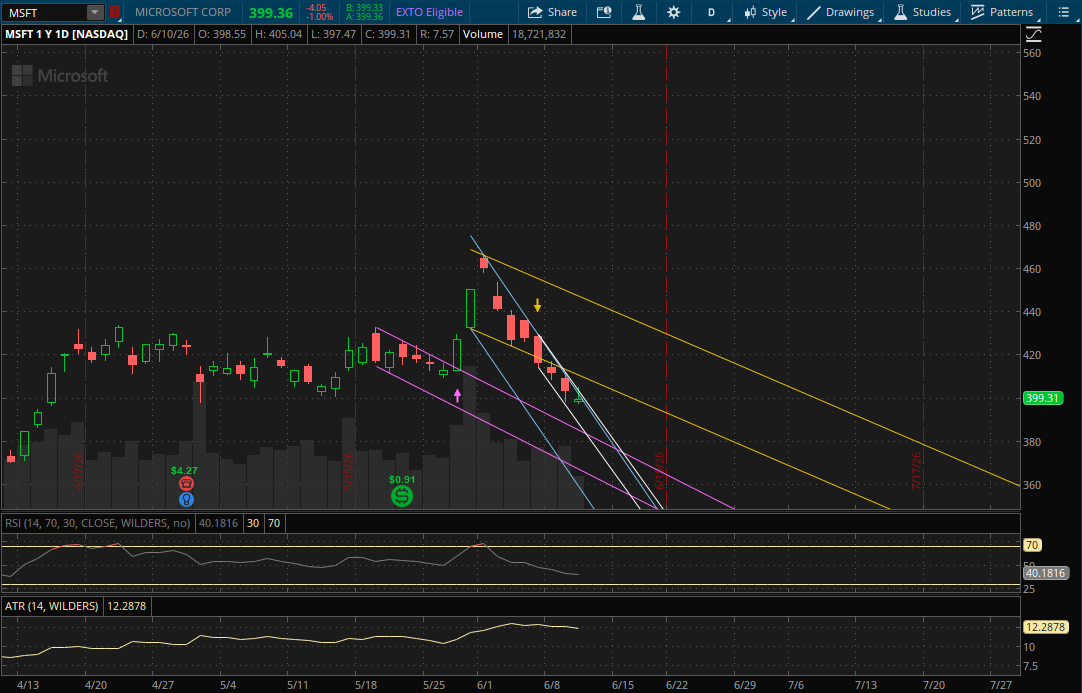Click the last price 399.36
The height and width of the screenshot is (693, 1082).
(x=270, y=13)
